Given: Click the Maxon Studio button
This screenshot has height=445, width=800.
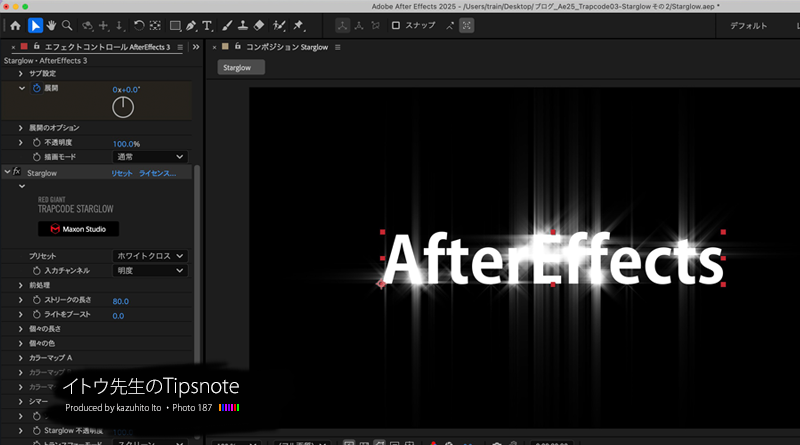Looking at the screenshot, I should (79, 229).
